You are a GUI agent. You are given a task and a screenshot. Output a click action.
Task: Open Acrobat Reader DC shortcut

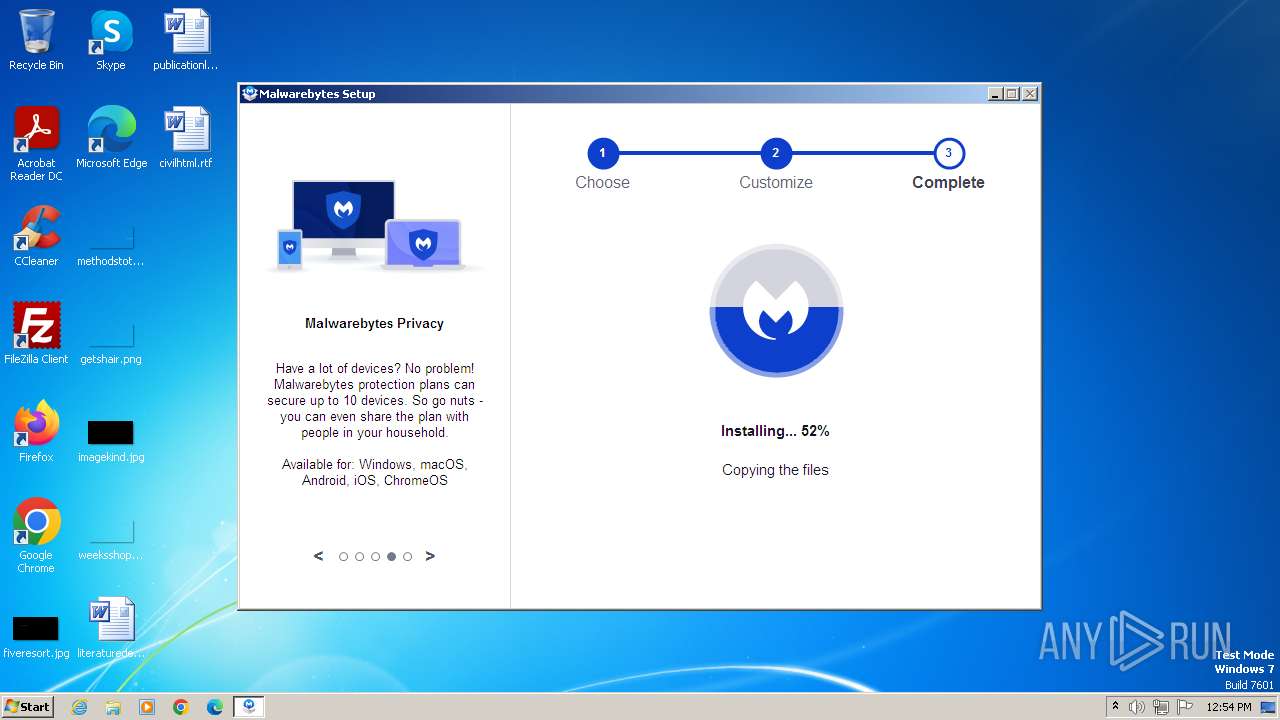pos(36,144)
